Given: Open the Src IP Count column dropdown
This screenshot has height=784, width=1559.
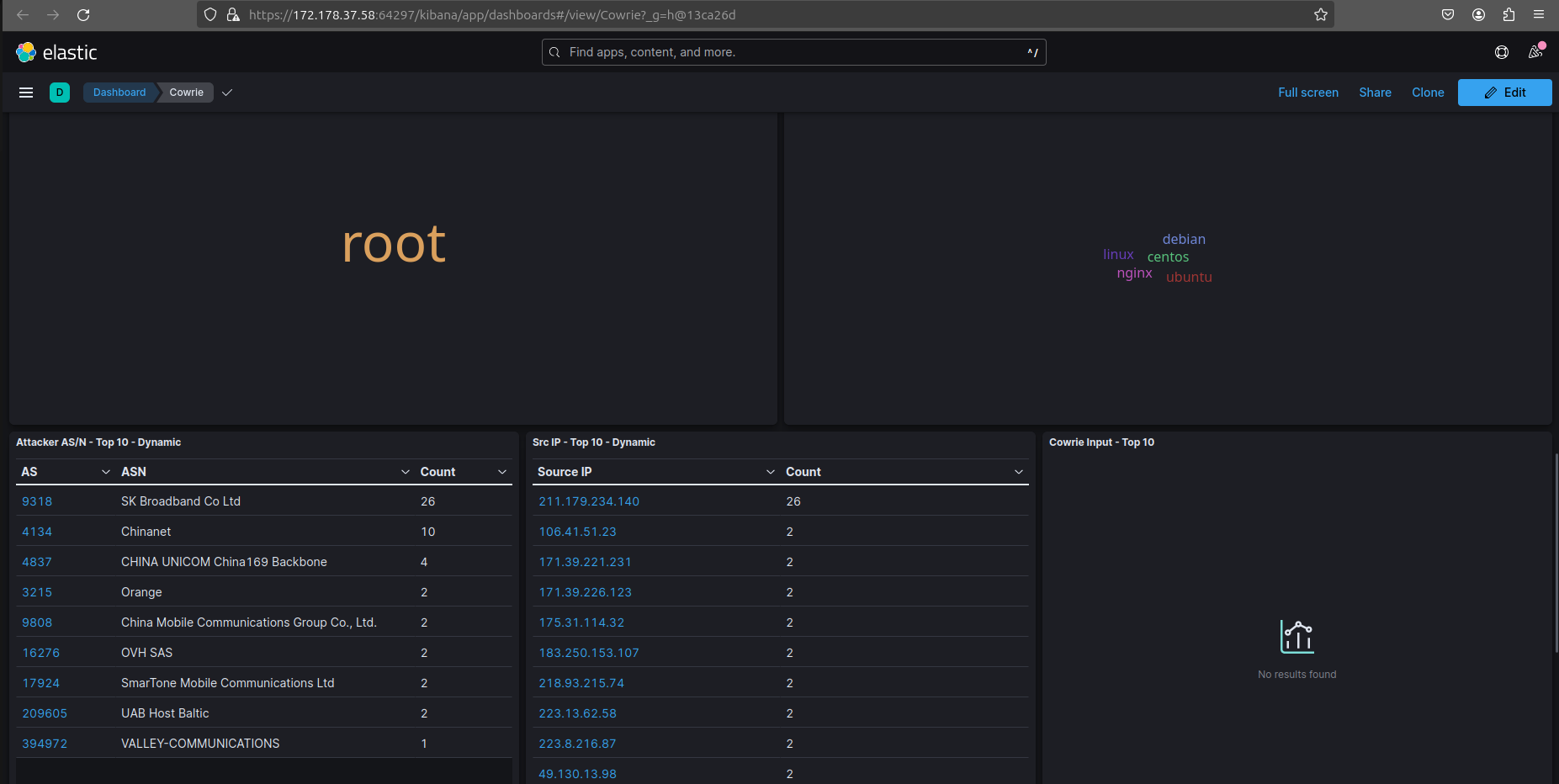Looking at the screenshot, I should point(1019,472).
